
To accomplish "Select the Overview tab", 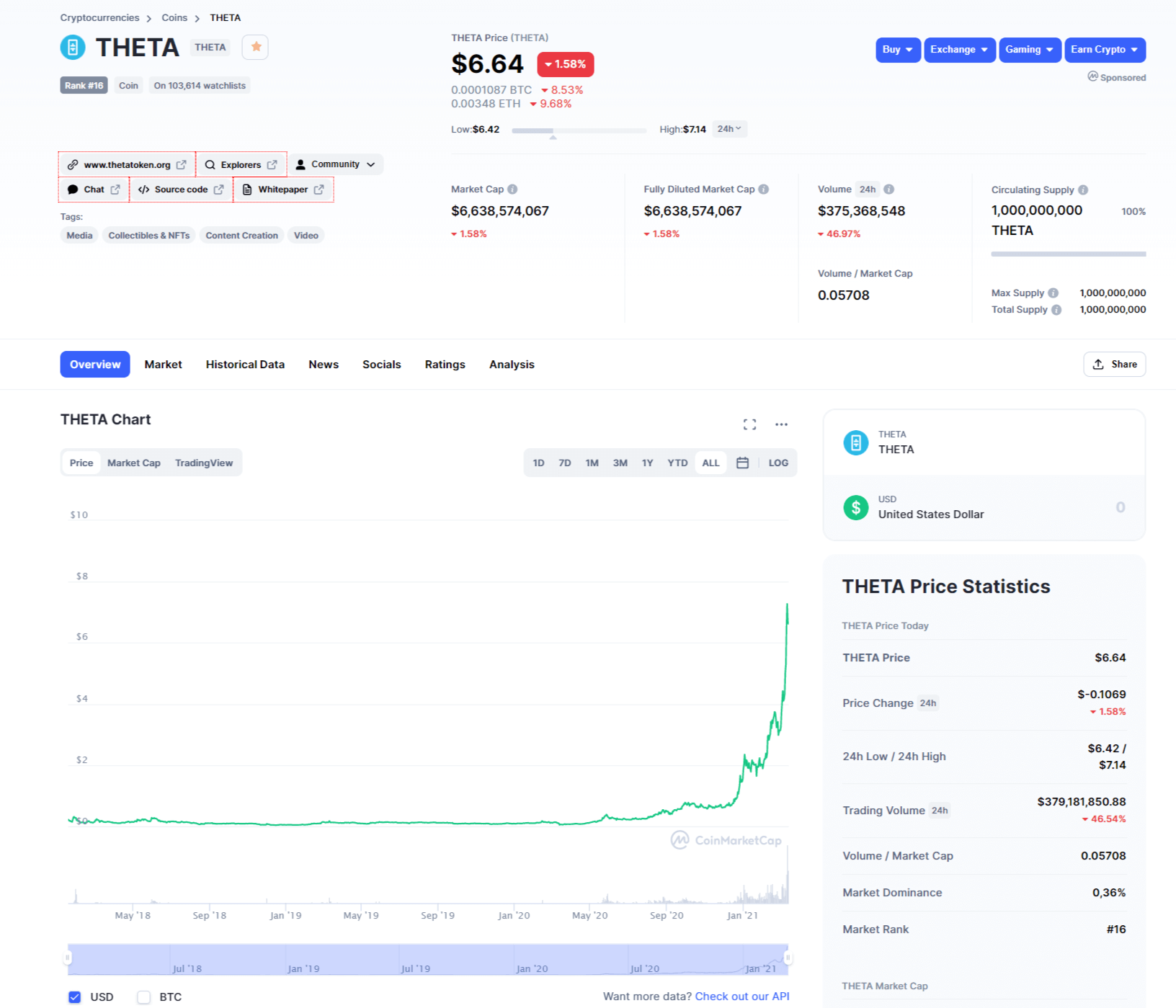I will coord(95,365).
